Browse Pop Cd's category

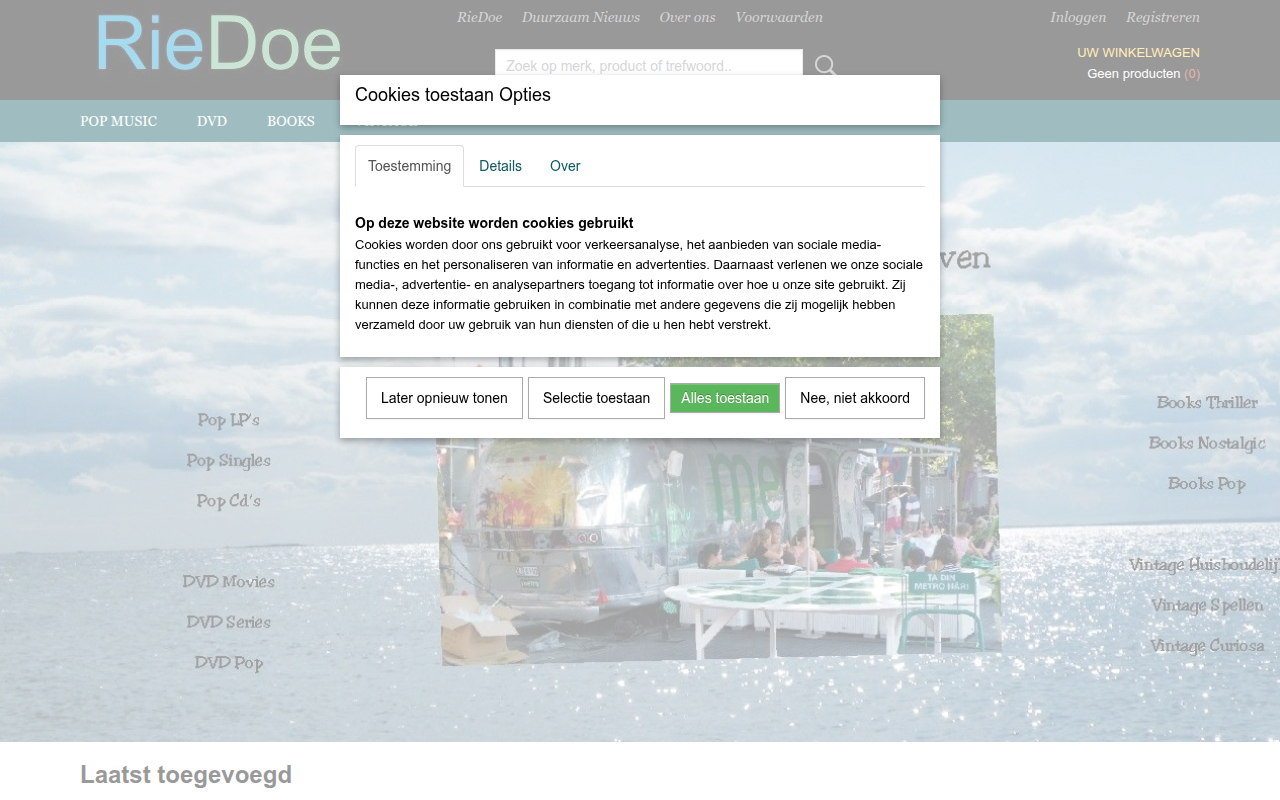(x=229, y=501)
